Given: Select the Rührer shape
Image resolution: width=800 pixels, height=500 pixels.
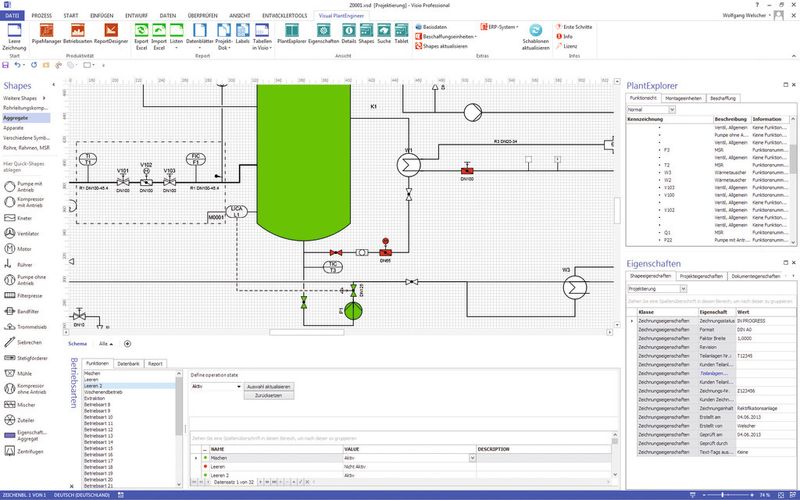Looking at the screenshot, I should 18,265.
